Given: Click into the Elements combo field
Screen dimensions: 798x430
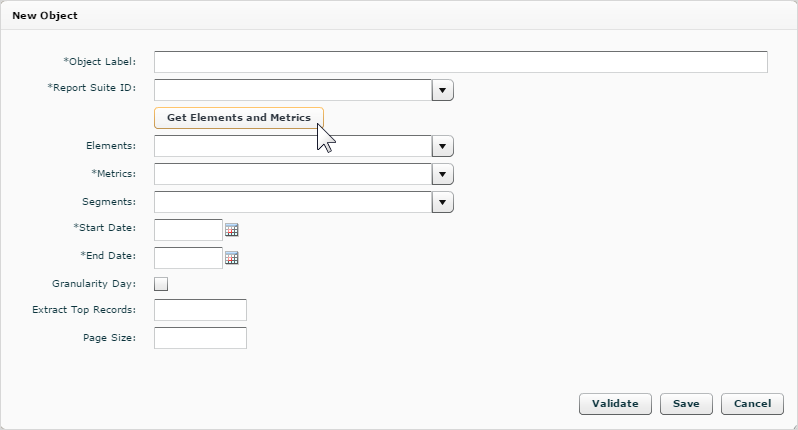Looking at the screenshot, I should coord(293,146).
